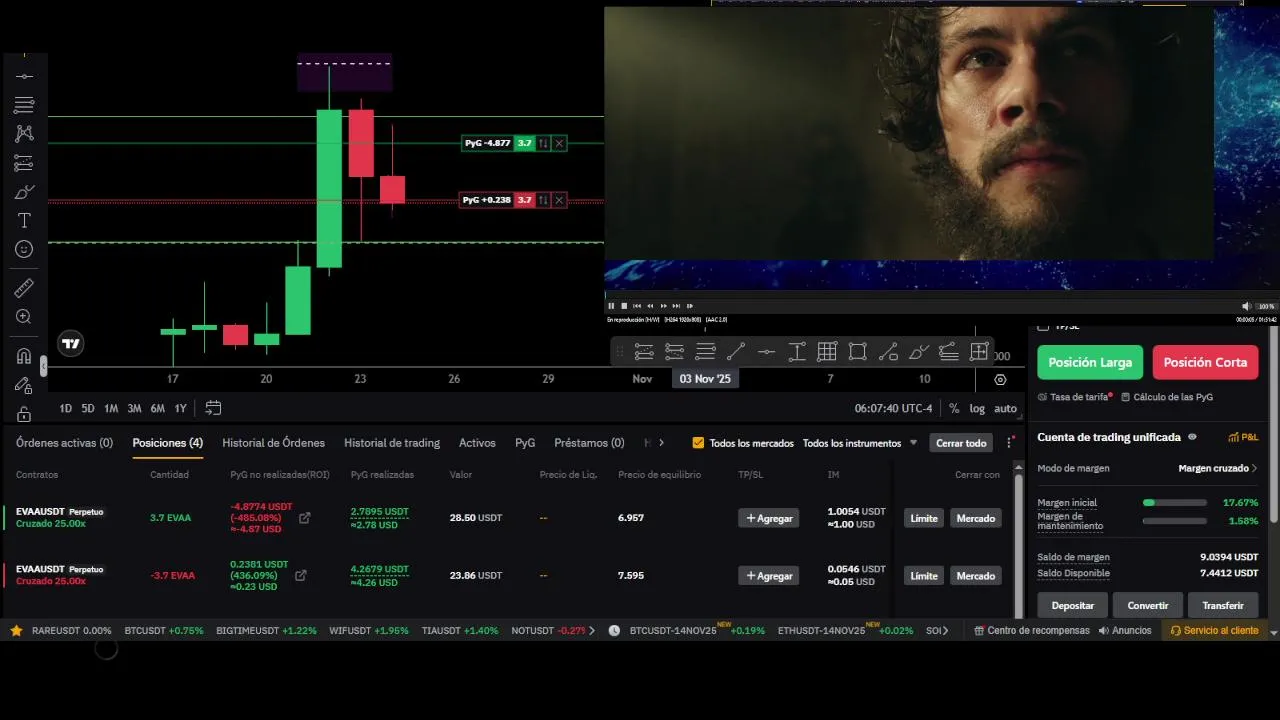Set chart range to 1Y
Screen dimensions: 1280x720
coord(180,408)
